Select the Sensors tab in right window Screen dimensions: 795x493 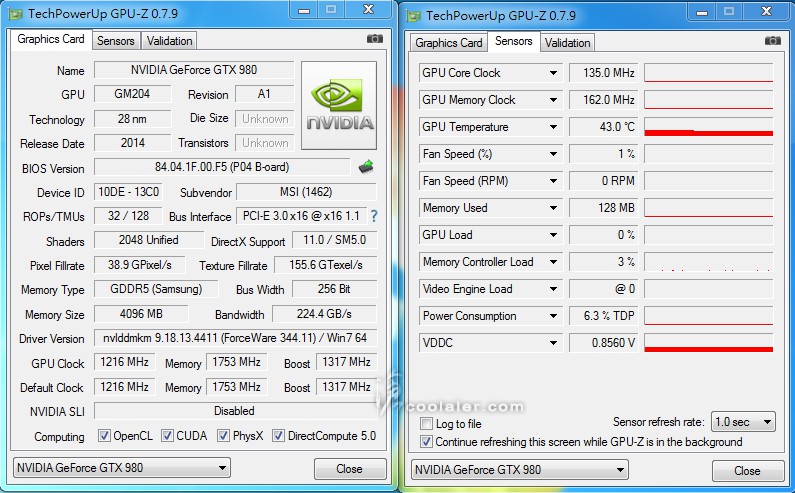(514, 41)
